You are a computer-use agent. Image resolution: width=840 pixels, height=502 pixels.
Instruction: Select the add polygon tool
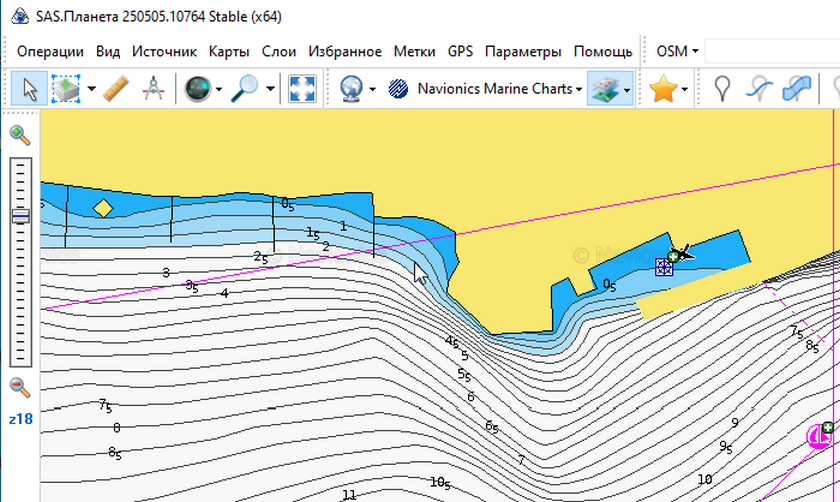[x=797, y=89]
